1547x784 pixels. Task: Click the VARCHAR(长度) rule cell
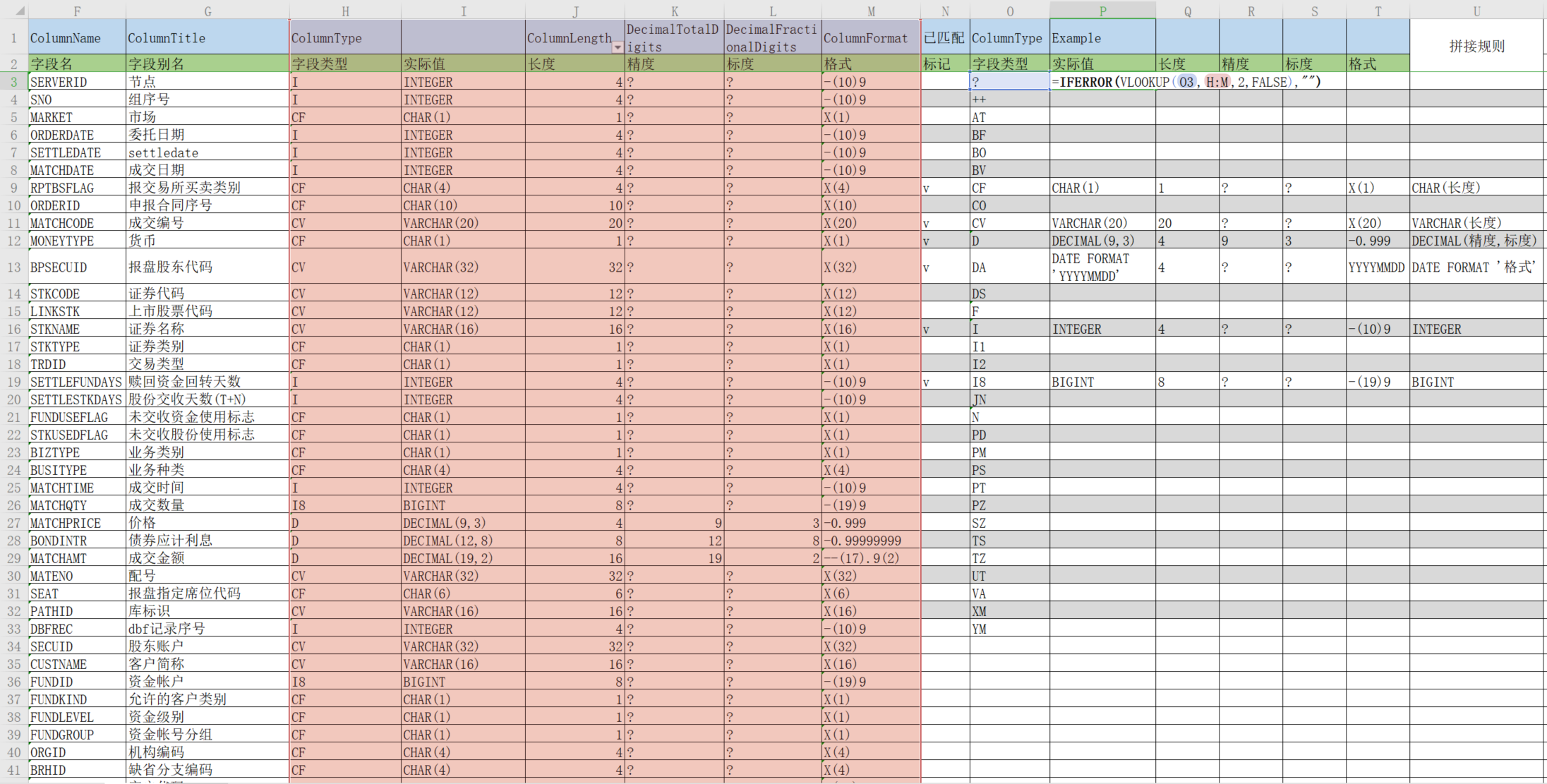[1476, 223]
